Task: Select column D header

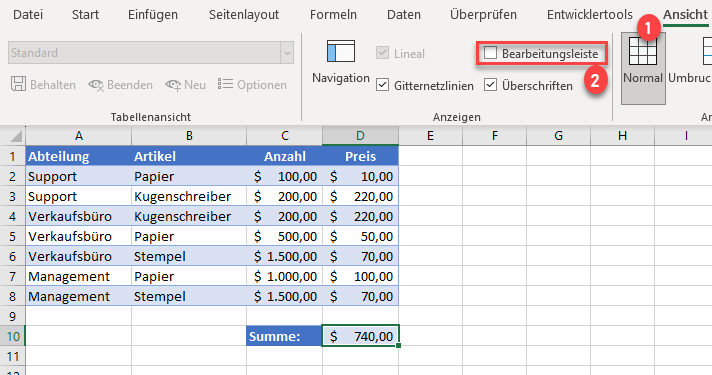Action: click(x=361, y=136)
